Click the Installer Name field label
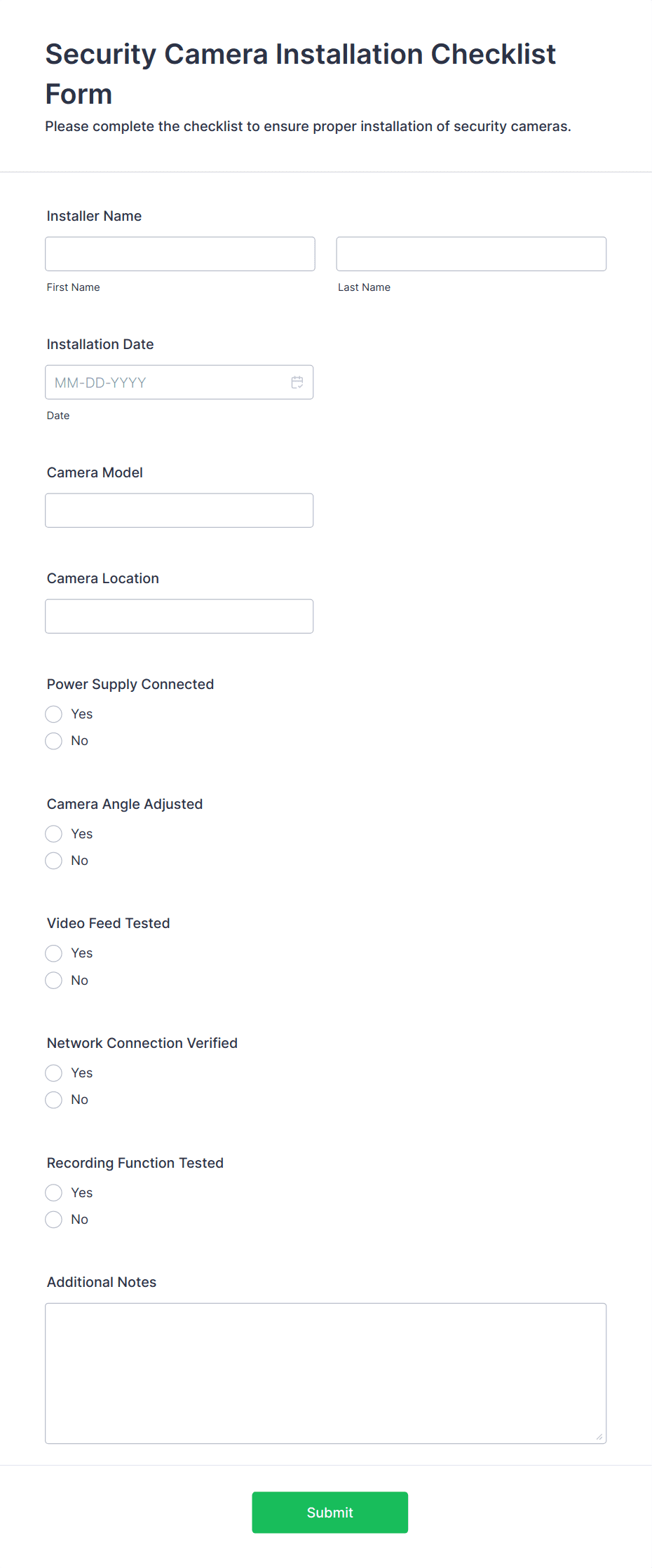The width and height of the screenshot is (652, 1568). pos(94,216)
